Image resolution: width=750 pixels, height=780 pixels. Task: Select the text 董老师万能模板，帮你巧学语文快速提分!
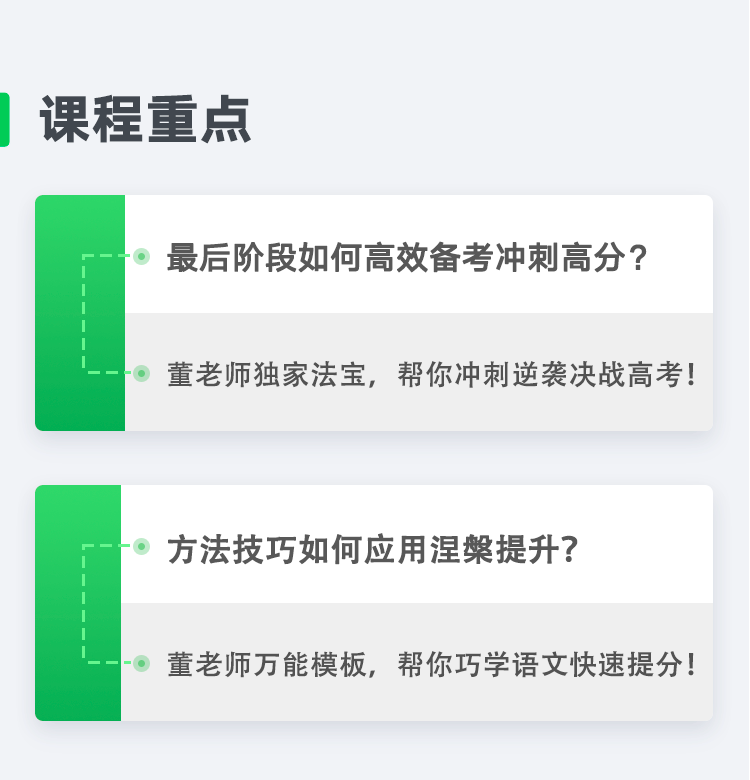pyautogui.click(x=432, y=665)
